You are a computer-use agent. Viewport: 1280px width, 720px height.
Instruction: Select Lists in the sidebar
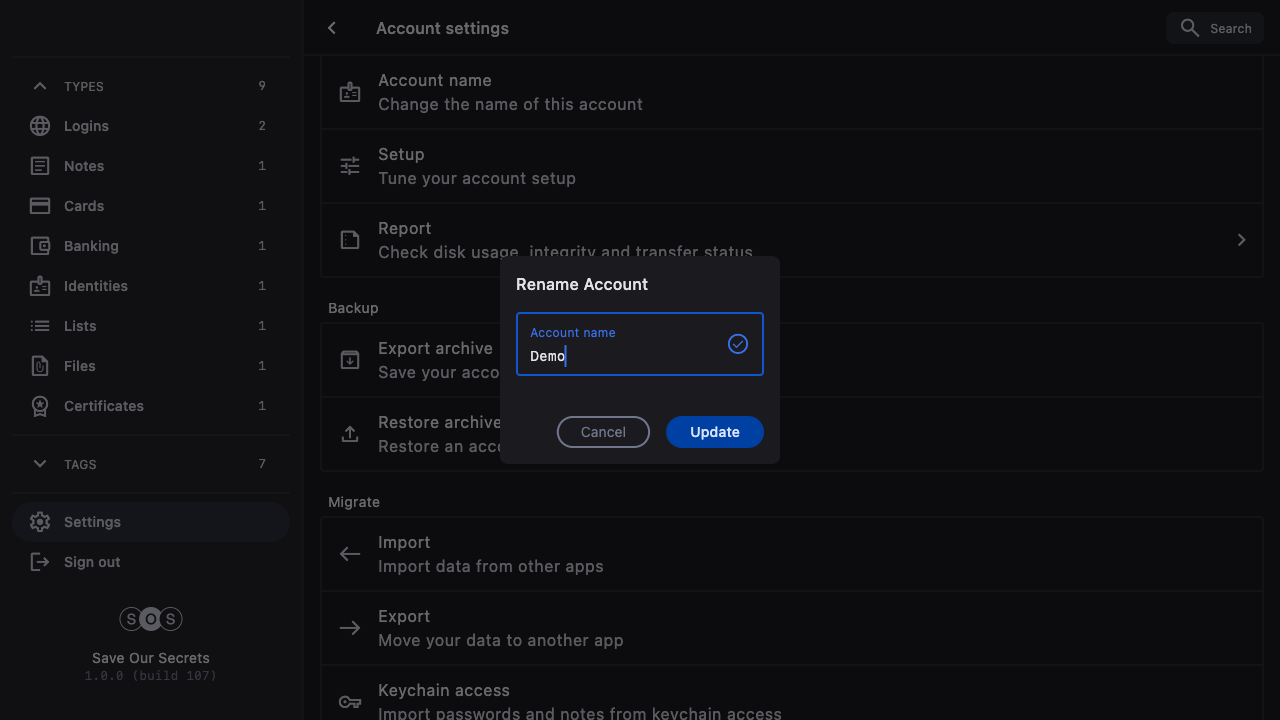pos(80,326)
